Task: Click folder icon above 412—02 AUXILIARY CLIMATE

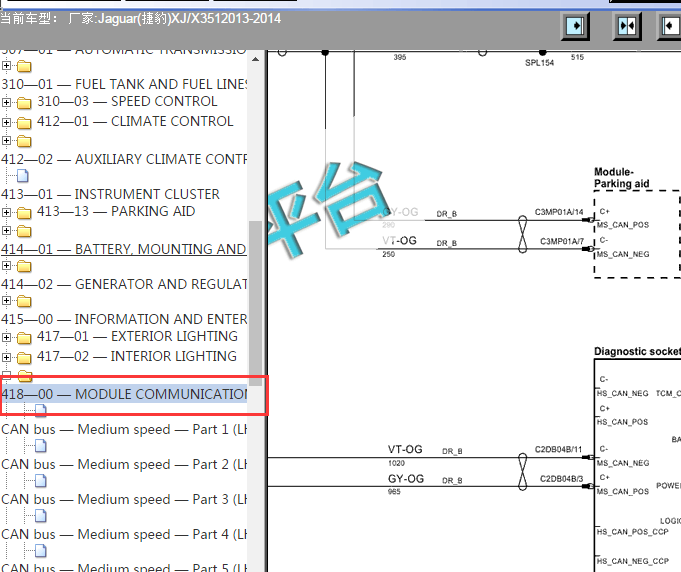Action: pos(24,141)
